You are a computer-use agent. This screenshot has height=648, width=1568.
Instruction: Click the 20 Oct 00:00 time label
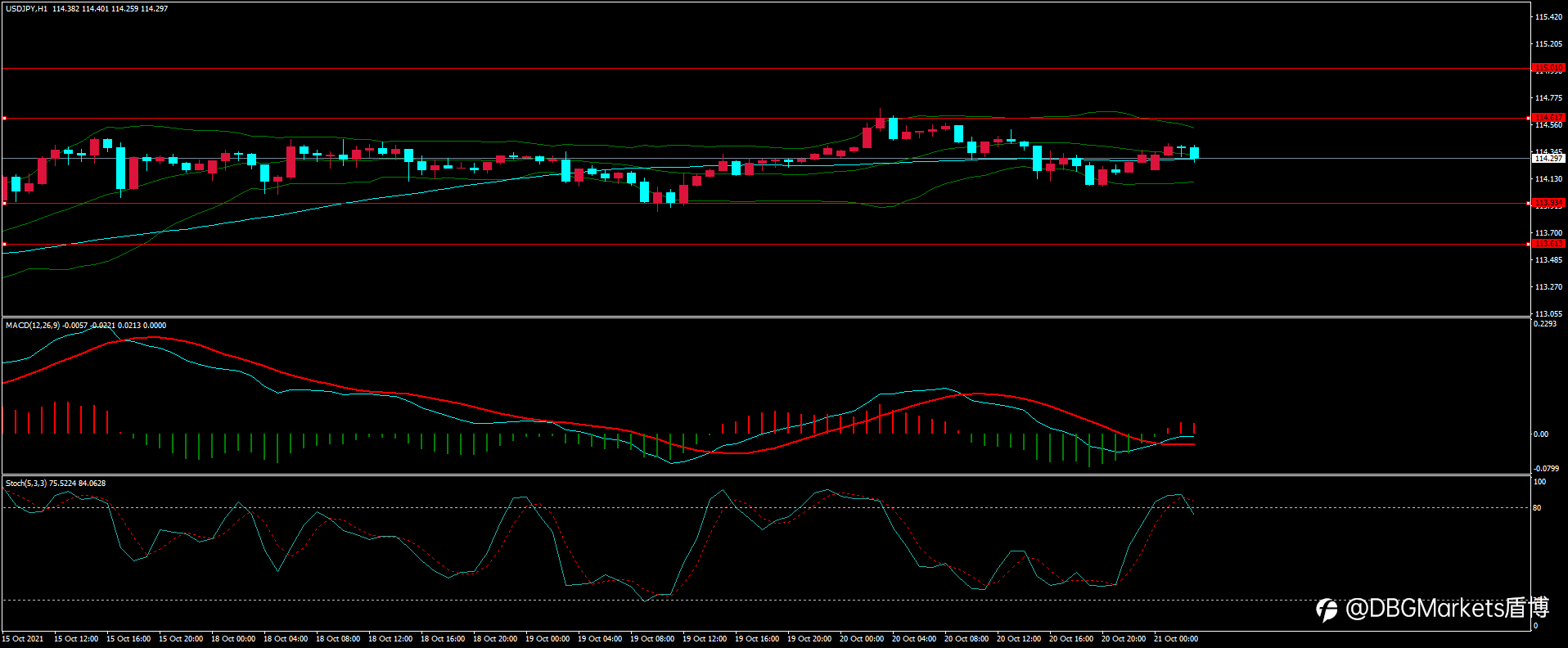point(862,639)
